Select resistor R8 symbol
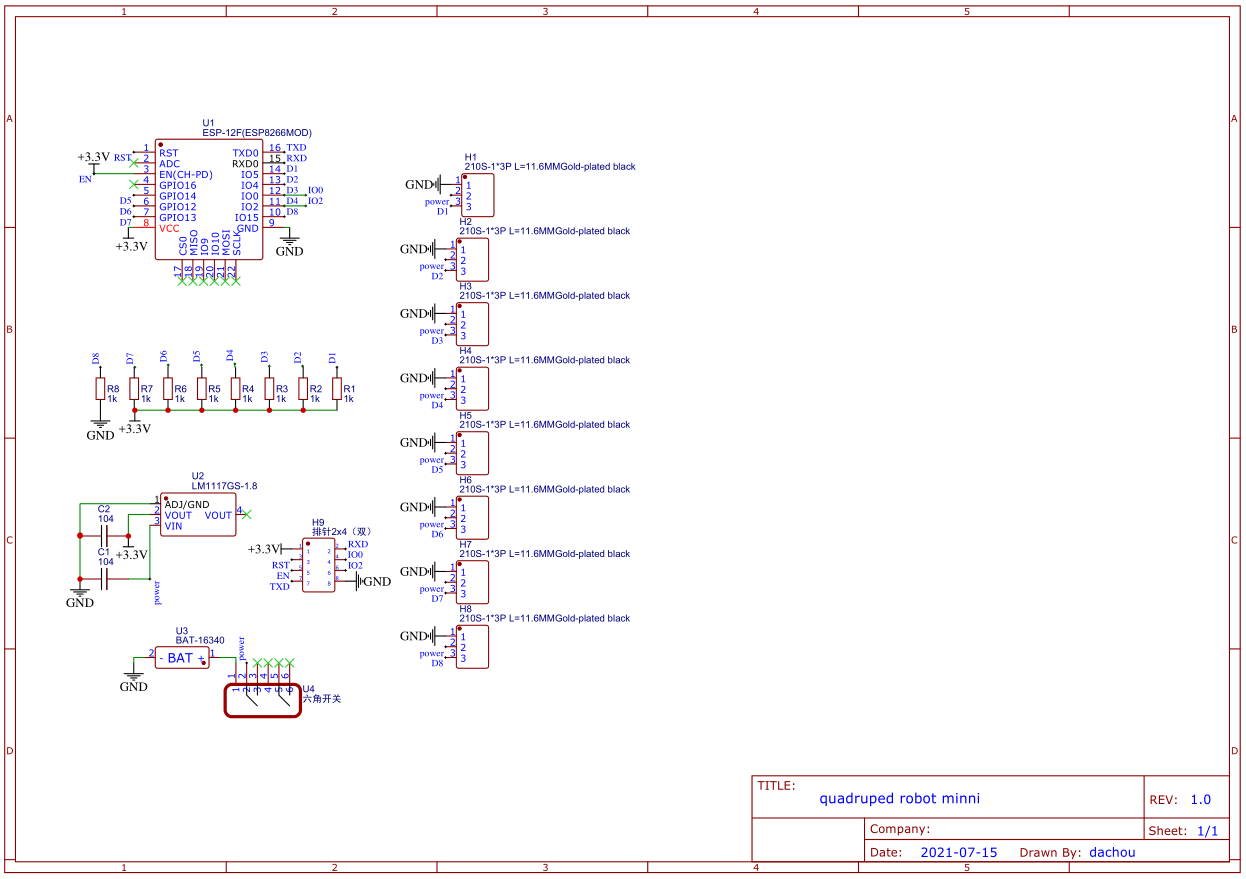The image size is (1246, 879). coord(100,390)
